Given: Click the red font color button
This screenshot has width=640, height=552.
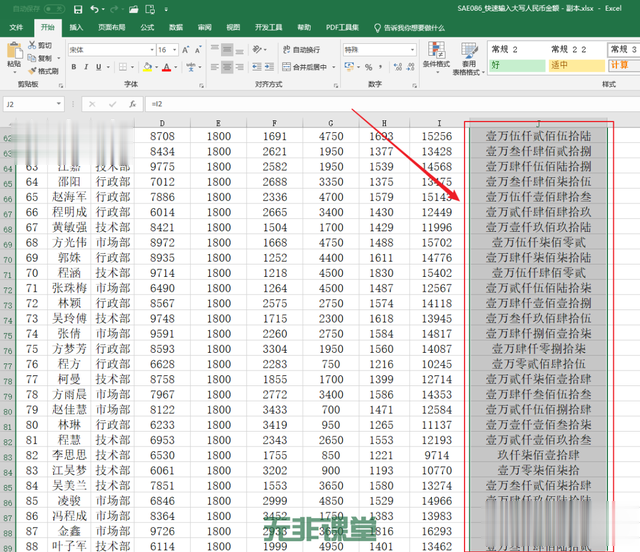Looking at the screenshot, I should (167, 67).
